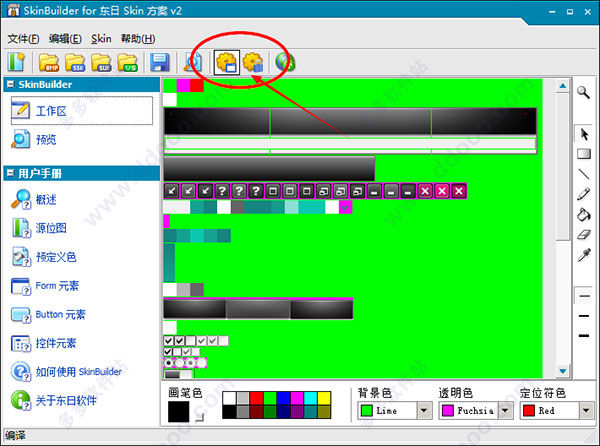The width and height of the screenshot is (600, 446).
Task: Expand the 透明色 Fuchsia dropdown
Action: tap(505, 410)
